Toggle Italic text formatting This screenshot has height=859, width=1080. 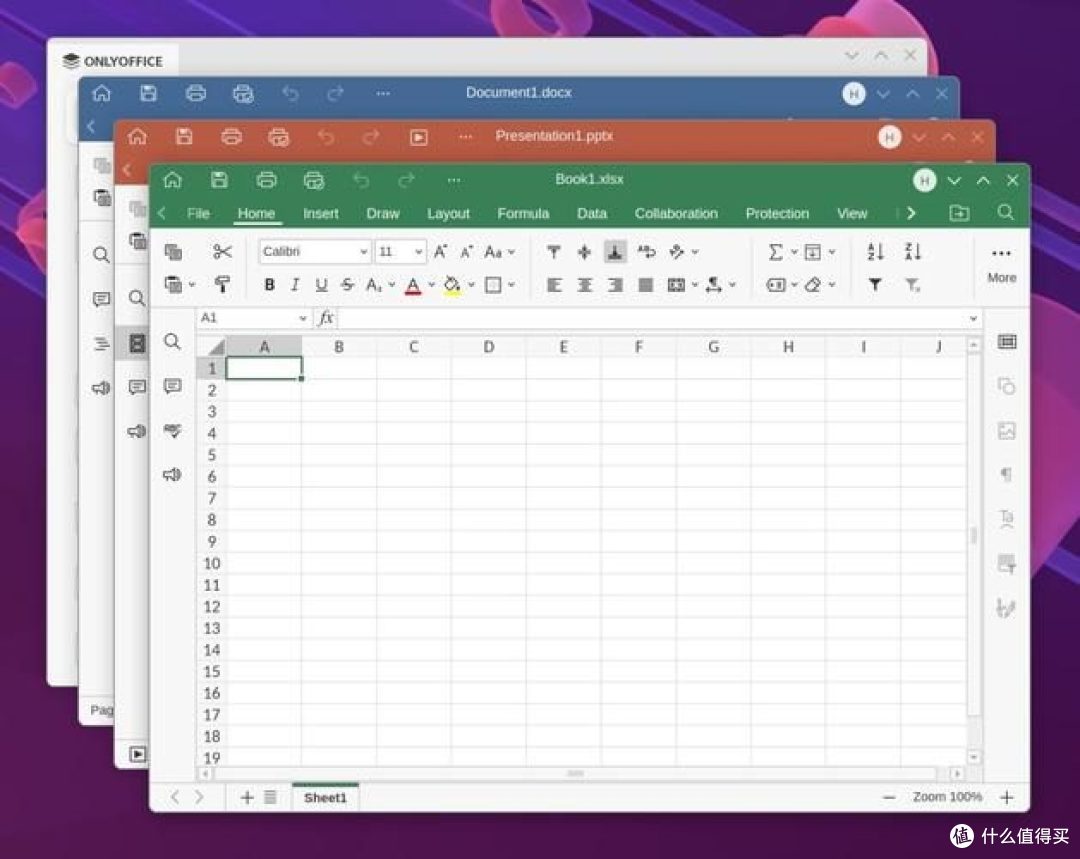pos(295,284)
